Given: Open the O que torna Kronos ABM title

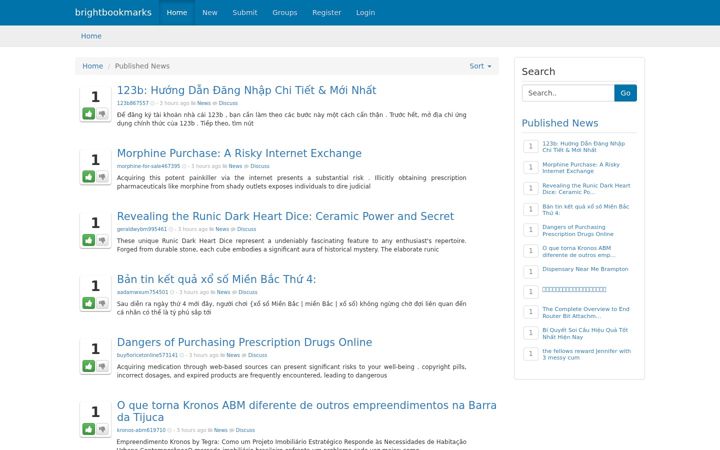Looking at the screenshot, I should tap(307, 411).
